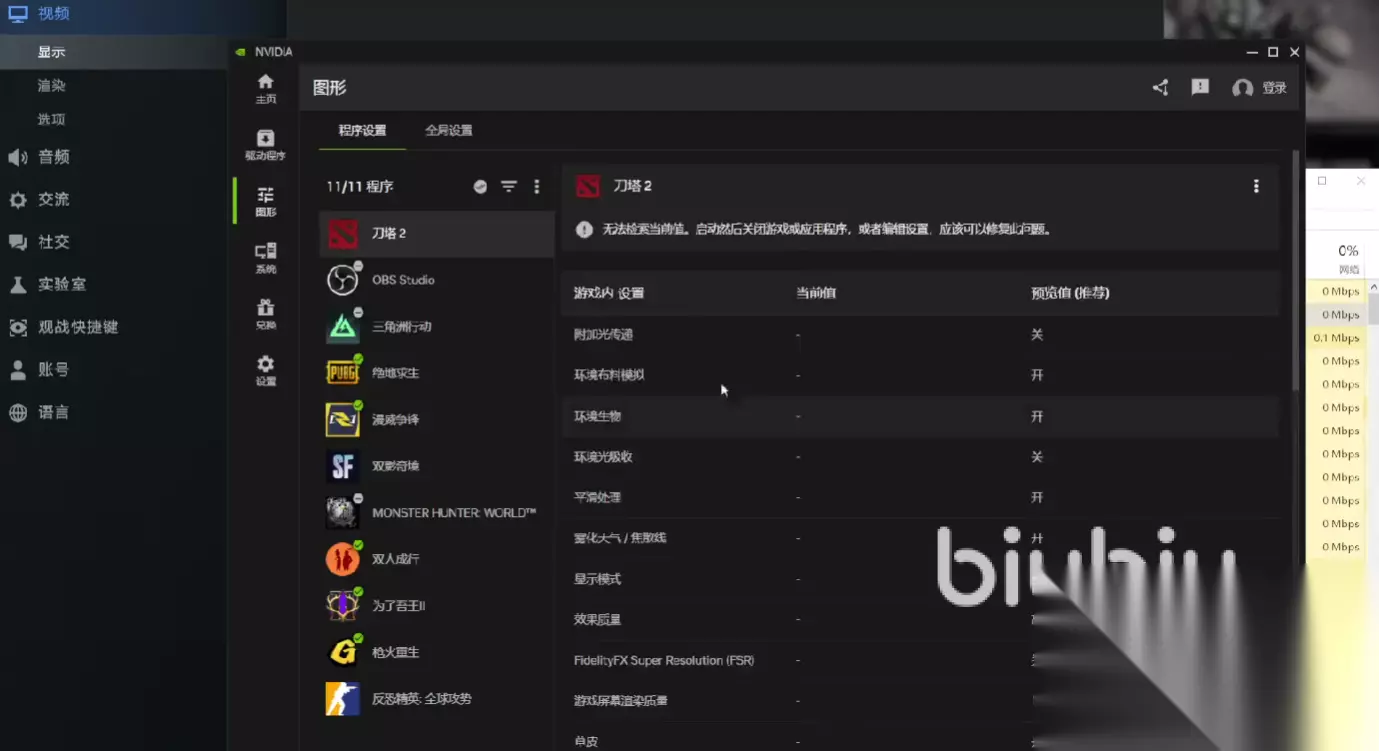1379x751 pixels.
Task: Open the 系统 system section
Action: [x=265, y=258]
